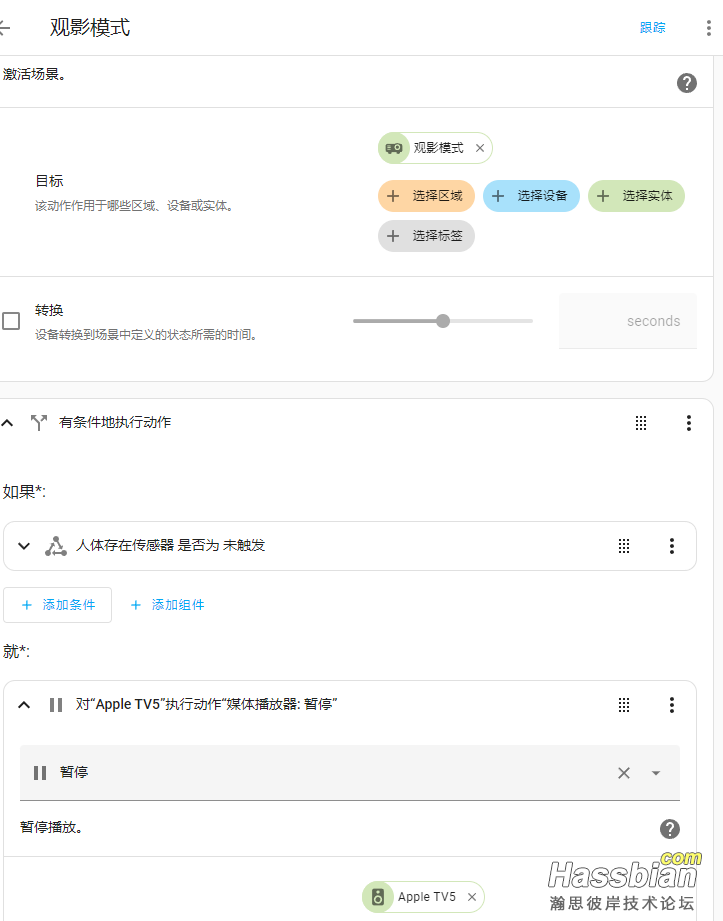
Task: Grab the drag handle of Apple TV5 action
Action: [624, 704]
